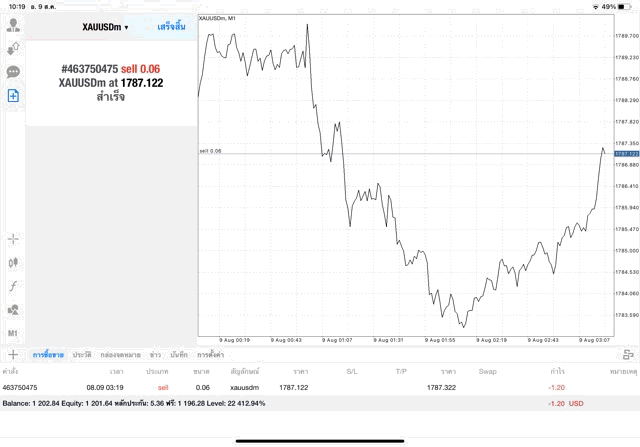Expand the XAUUSDm symbol dropdown
Screen dimensions: 640x447
point(105,27)
